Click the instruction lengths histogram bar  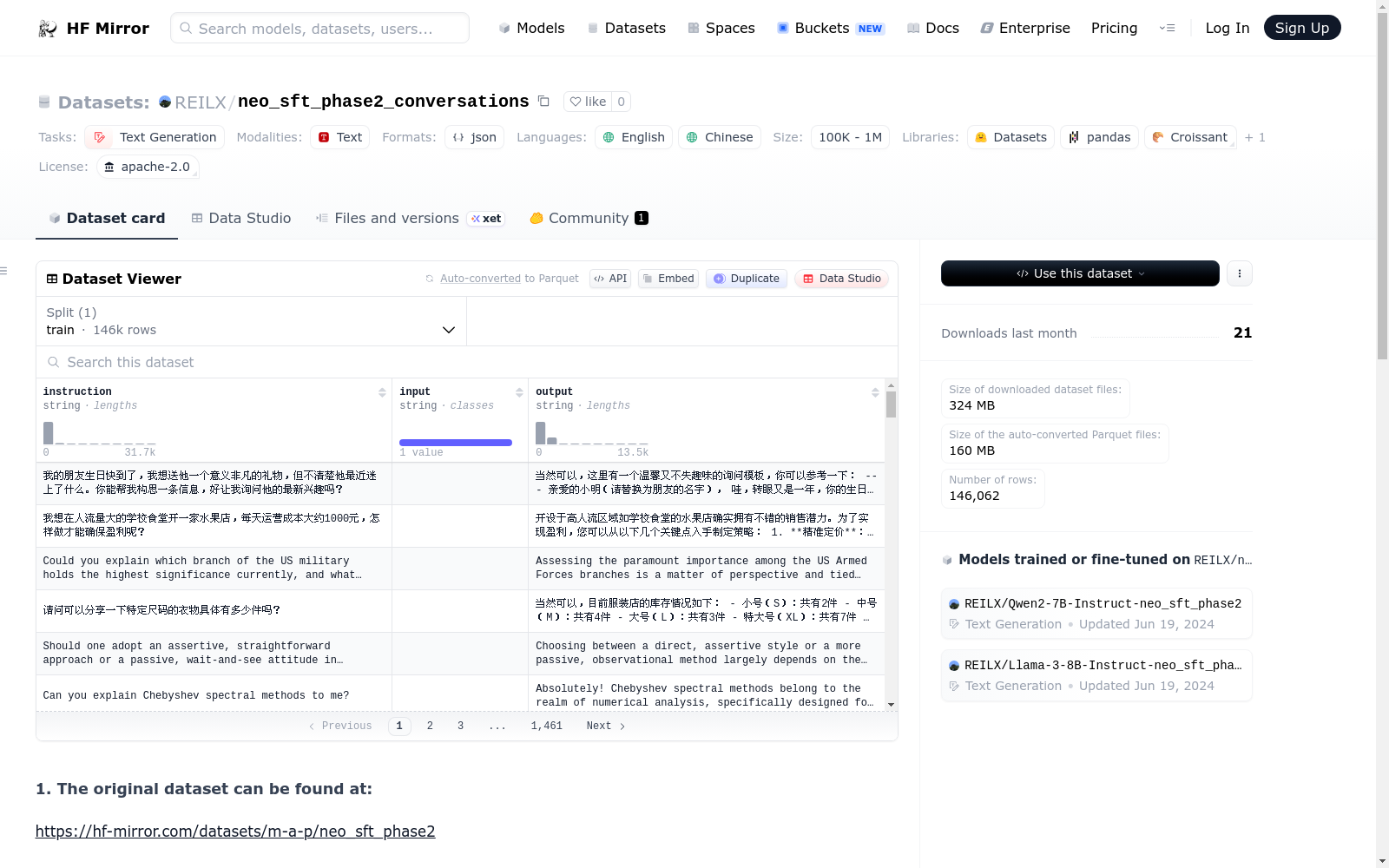[x=49, y=433]
